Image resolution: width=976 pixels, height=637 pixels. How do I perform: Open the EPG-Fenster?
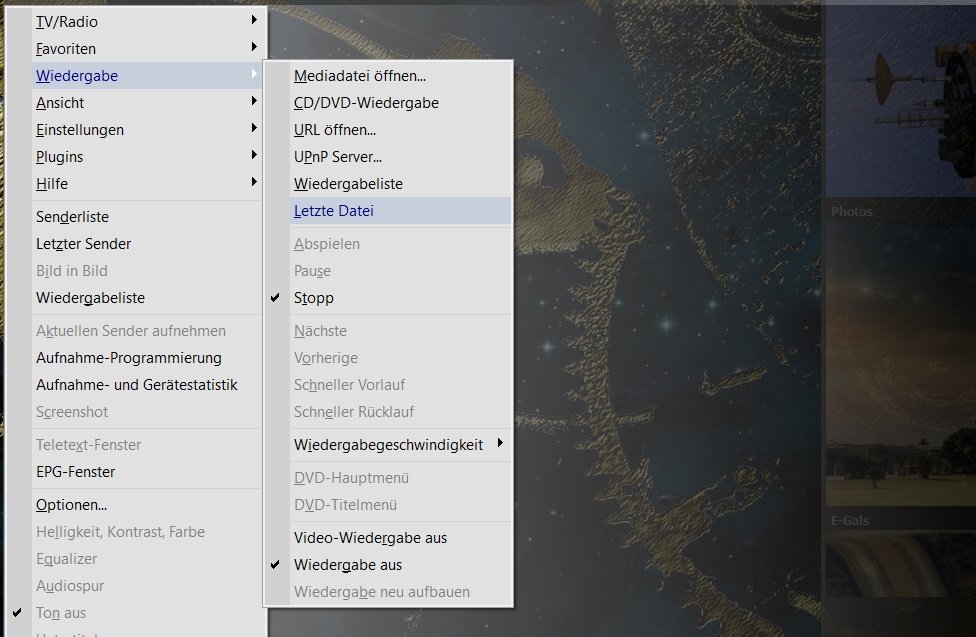click(75, 471)
